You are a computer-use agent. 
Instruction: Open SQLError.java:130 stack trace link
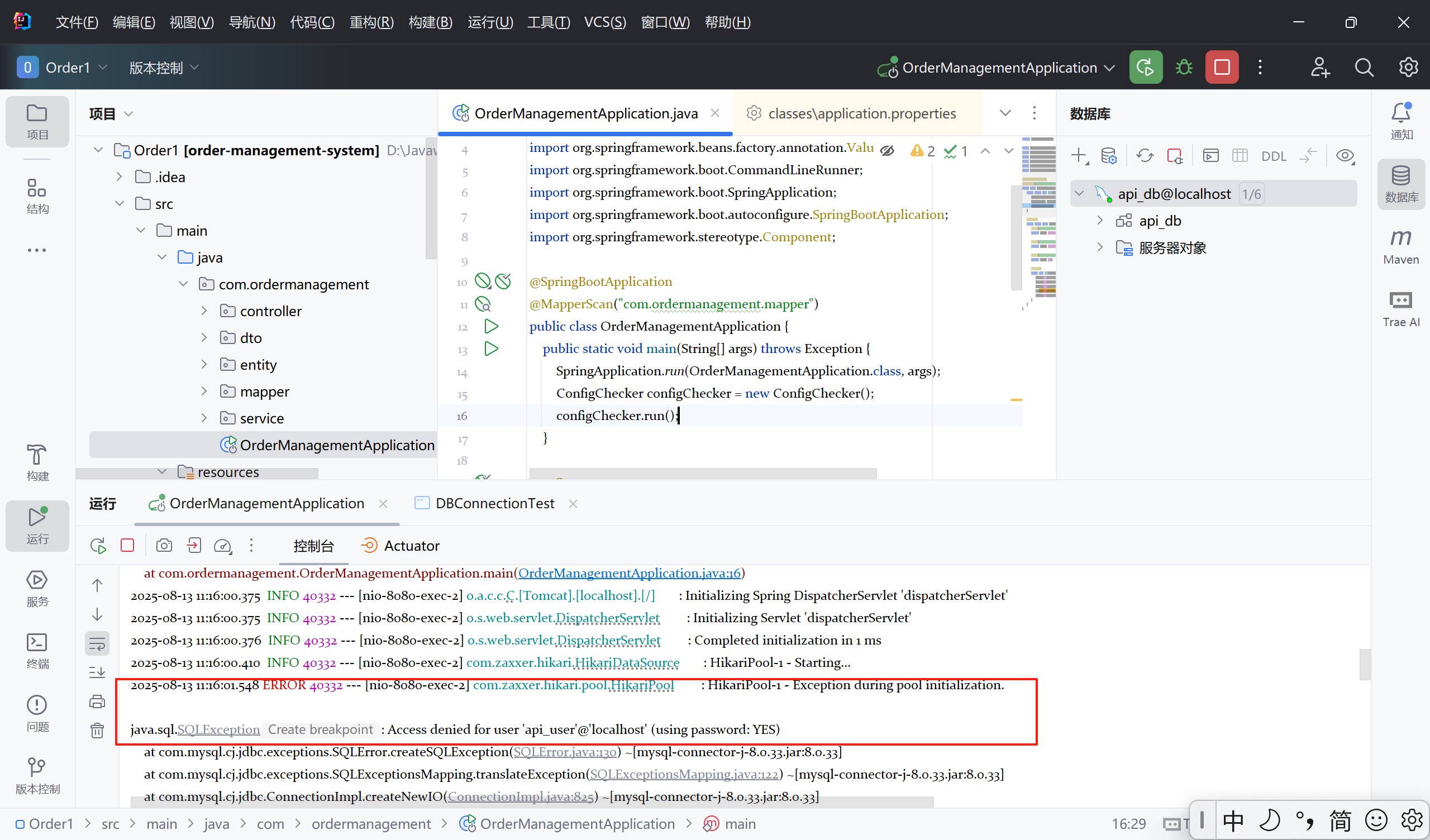[565, 751]
